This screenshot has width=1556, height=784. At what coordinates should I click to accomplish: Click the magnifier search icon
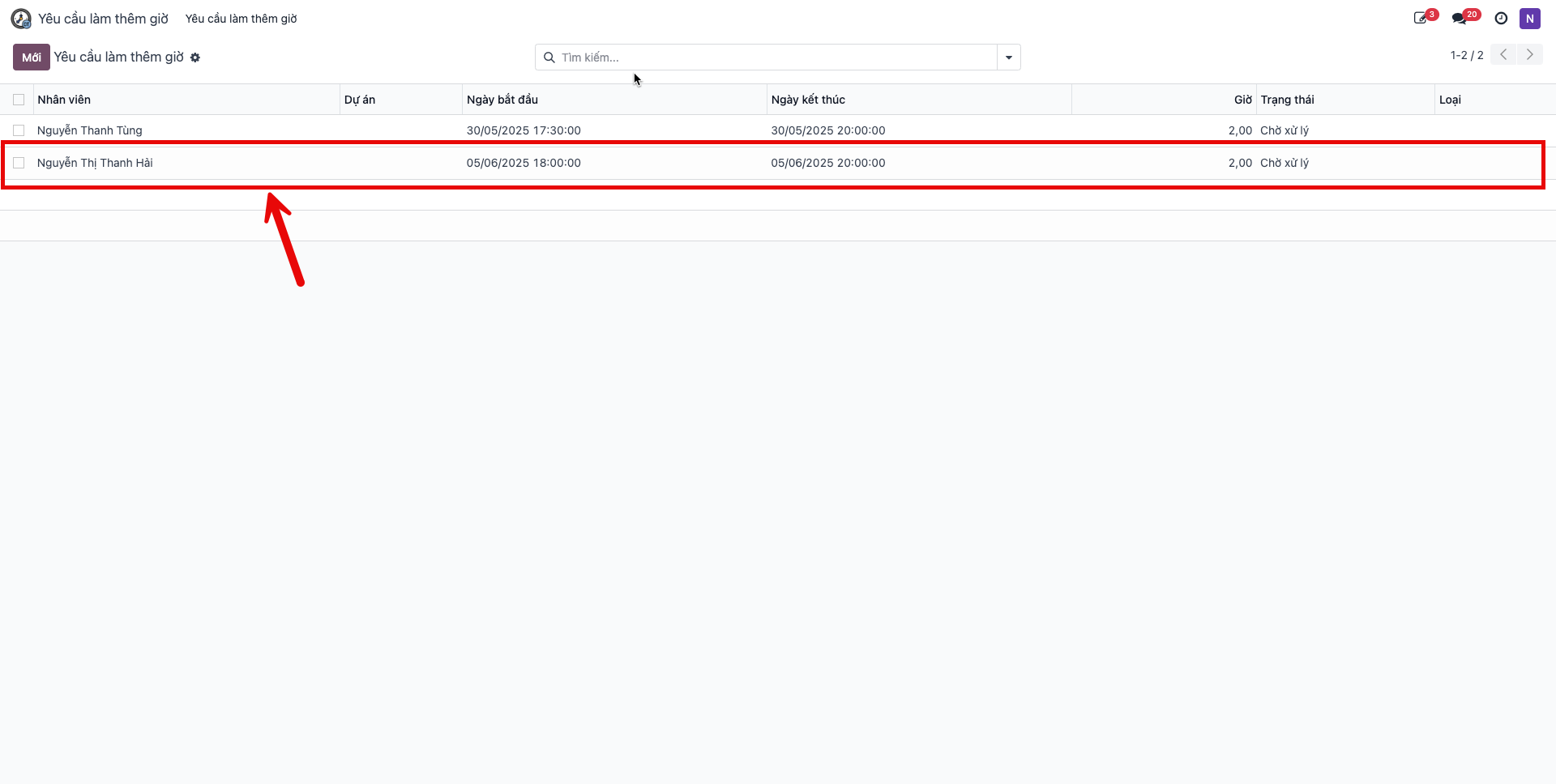[549, 58]
